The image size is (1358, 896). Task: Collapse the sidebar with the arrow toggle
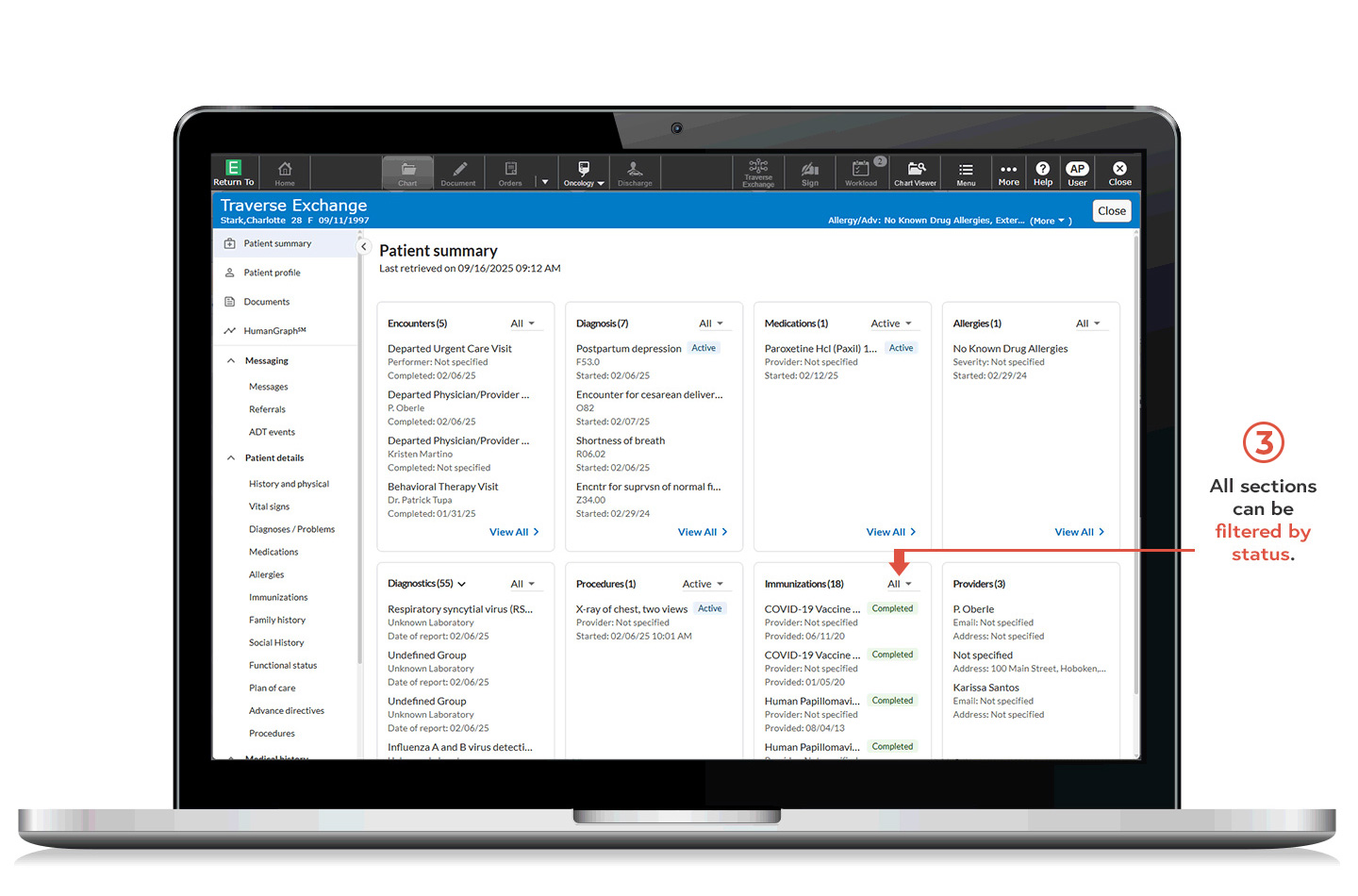pyautogui.click(x=363, y=244)
